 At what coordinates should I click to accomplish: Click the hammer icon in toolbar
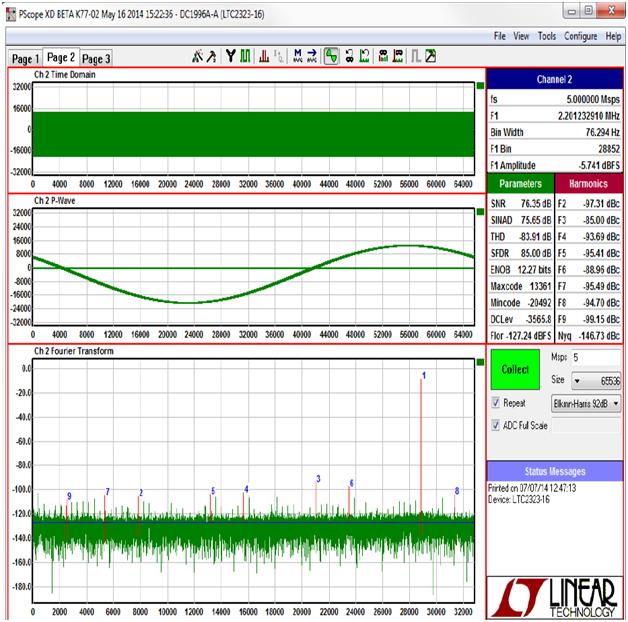coord(211,57)
